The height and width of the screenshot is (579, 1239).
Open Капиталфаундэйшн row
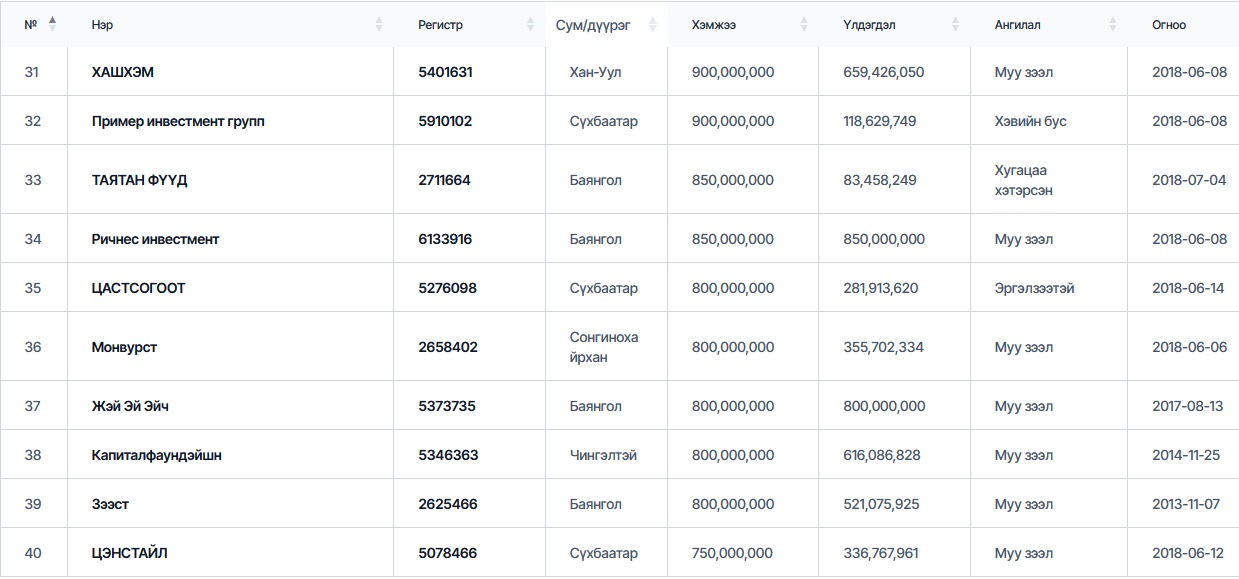[156, 455]
